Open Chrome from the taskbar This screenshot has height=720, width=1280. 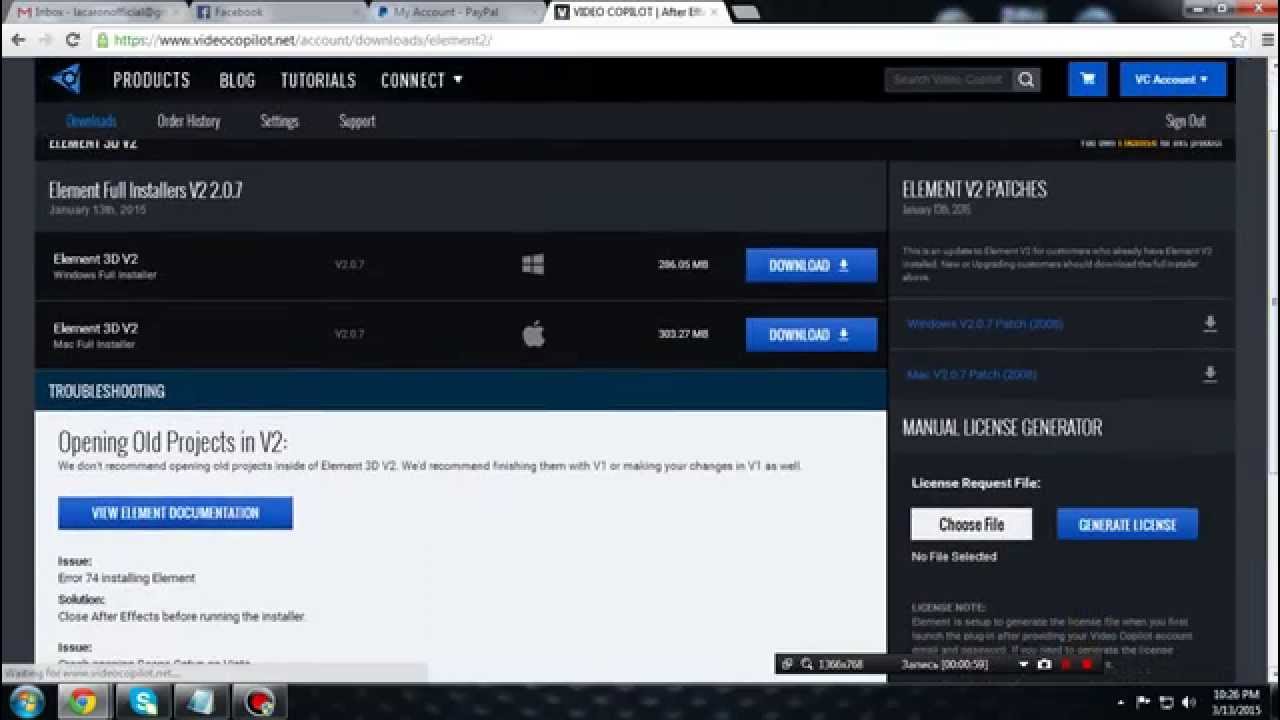click(x=84, y=702)
